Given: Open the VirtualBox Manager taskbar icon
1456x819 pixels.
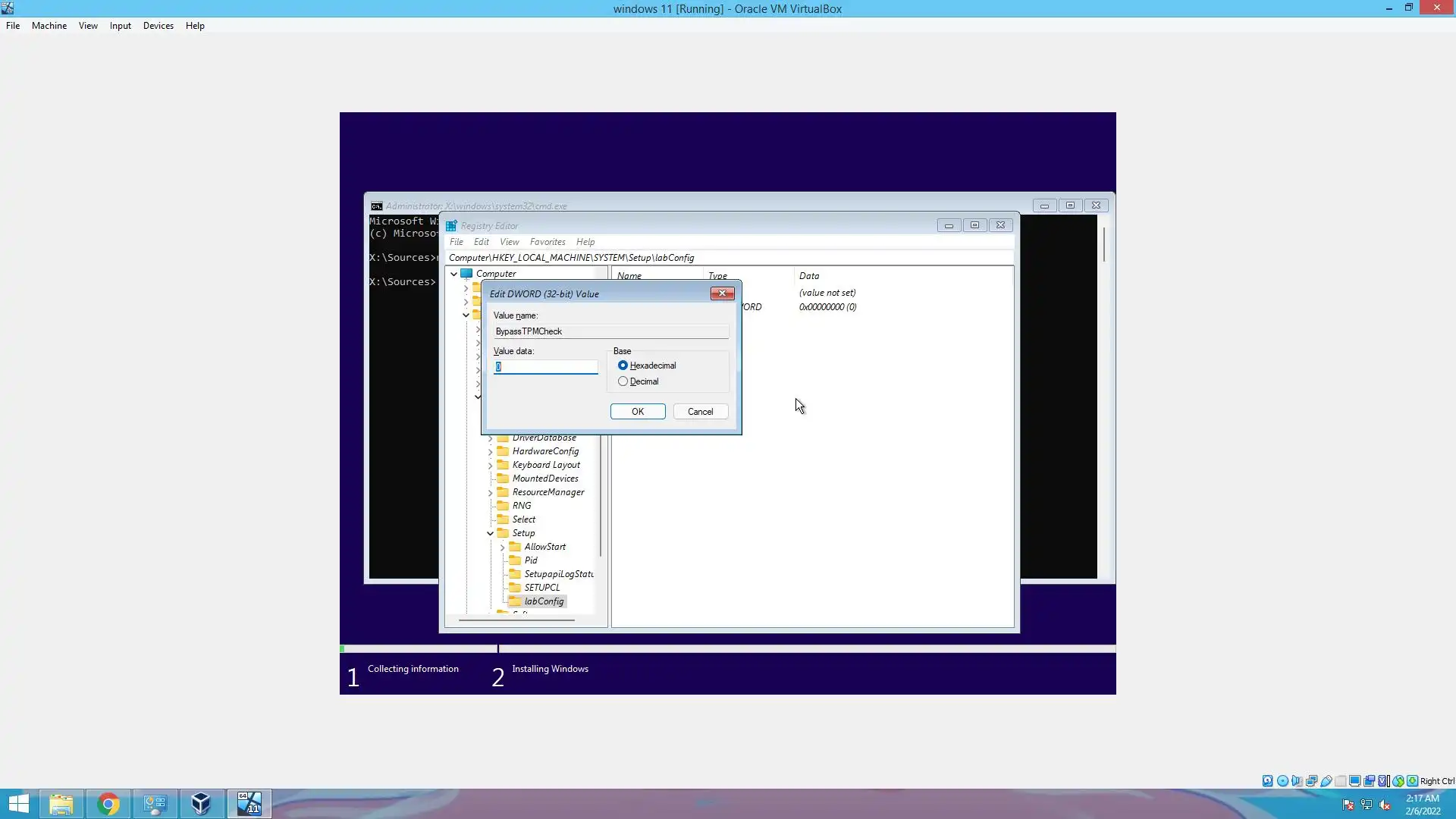Looking at the screenshot, I should pos(201,804).
